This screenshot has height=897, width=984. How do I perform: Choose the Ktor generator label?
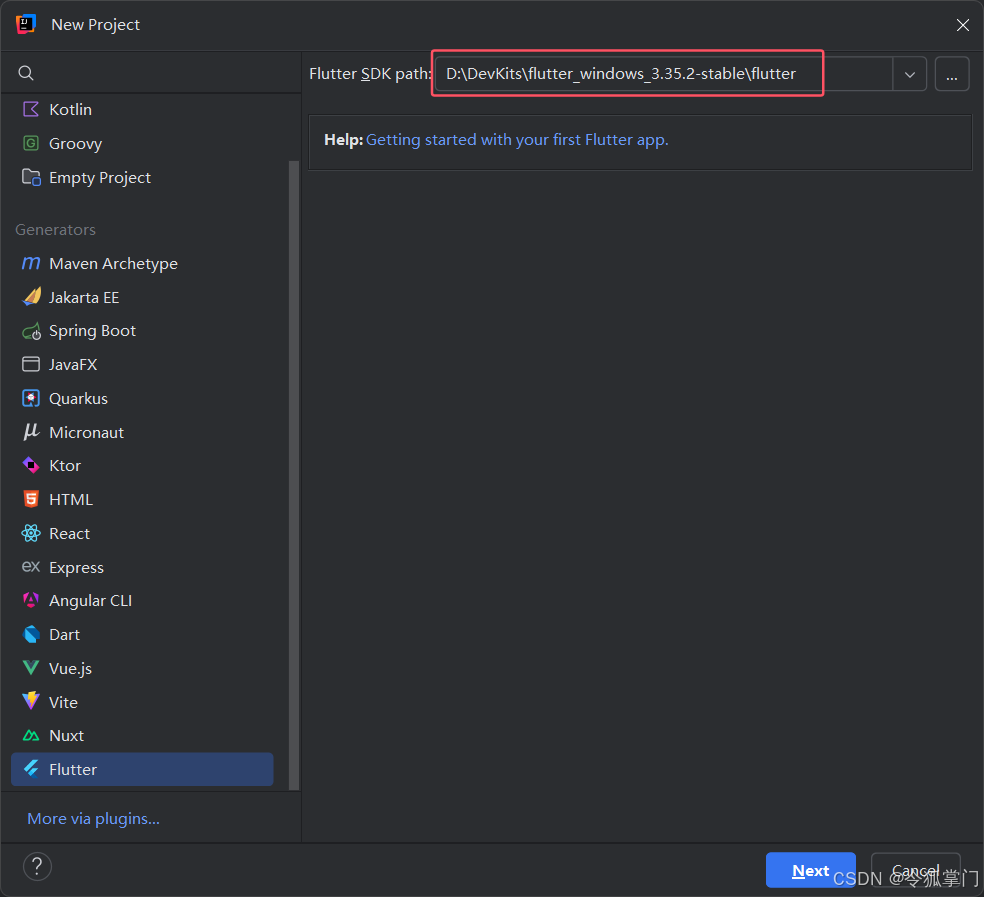(x=65, y=465)
